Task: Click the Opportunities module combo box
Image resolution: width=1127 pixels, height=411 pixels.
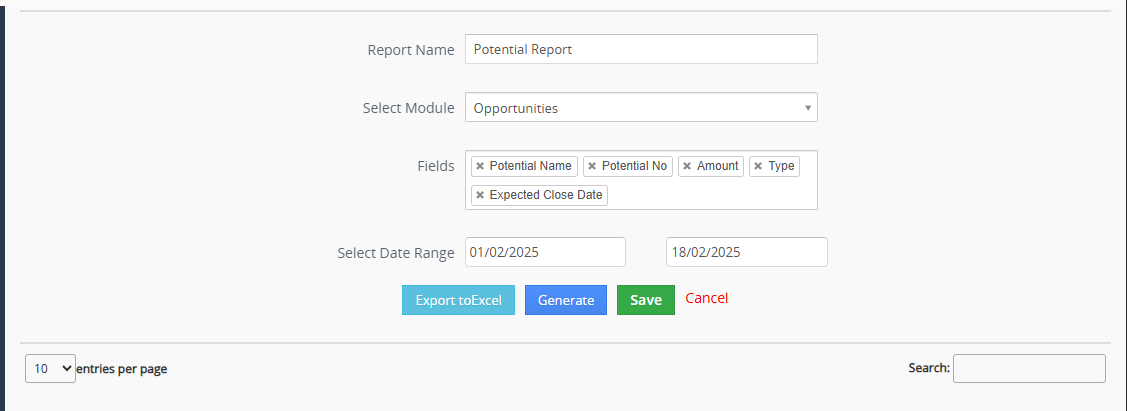Action: [x=630, y=108]
